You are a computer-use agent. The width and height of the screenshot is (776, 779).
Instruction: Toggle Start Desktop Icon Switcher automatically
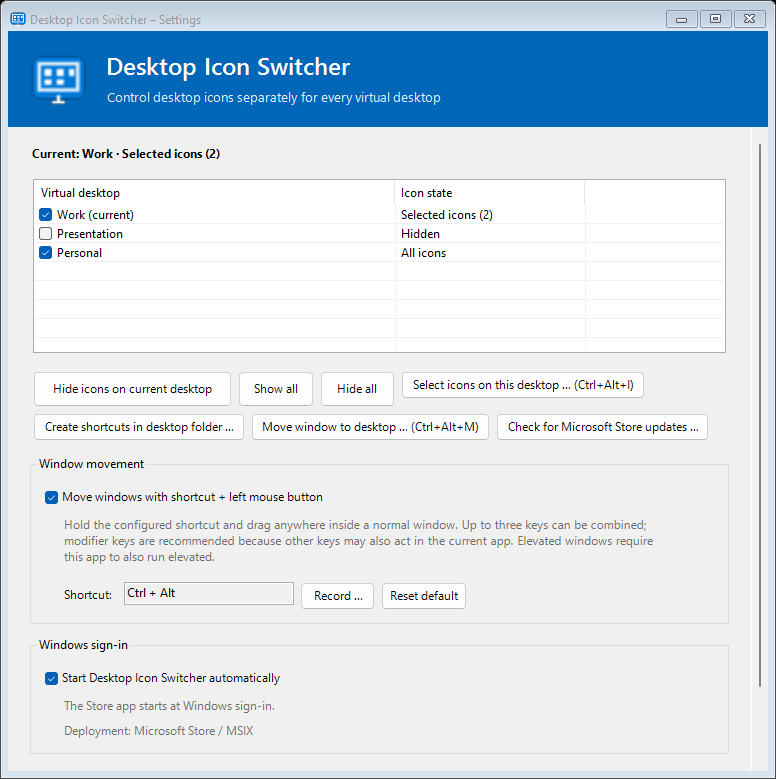51,678
